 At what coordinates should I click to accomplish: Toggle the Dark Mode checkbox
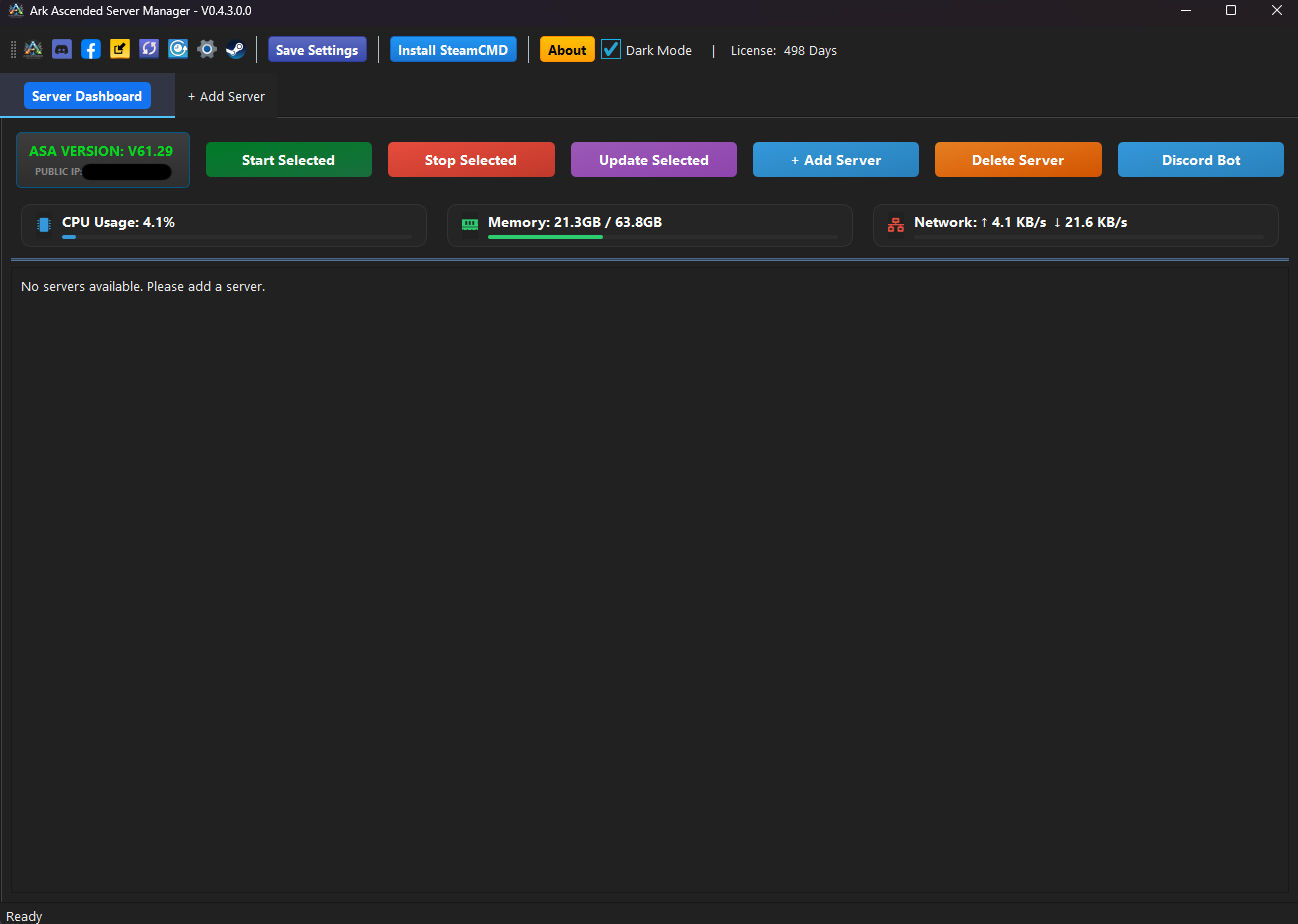point(611,49)
